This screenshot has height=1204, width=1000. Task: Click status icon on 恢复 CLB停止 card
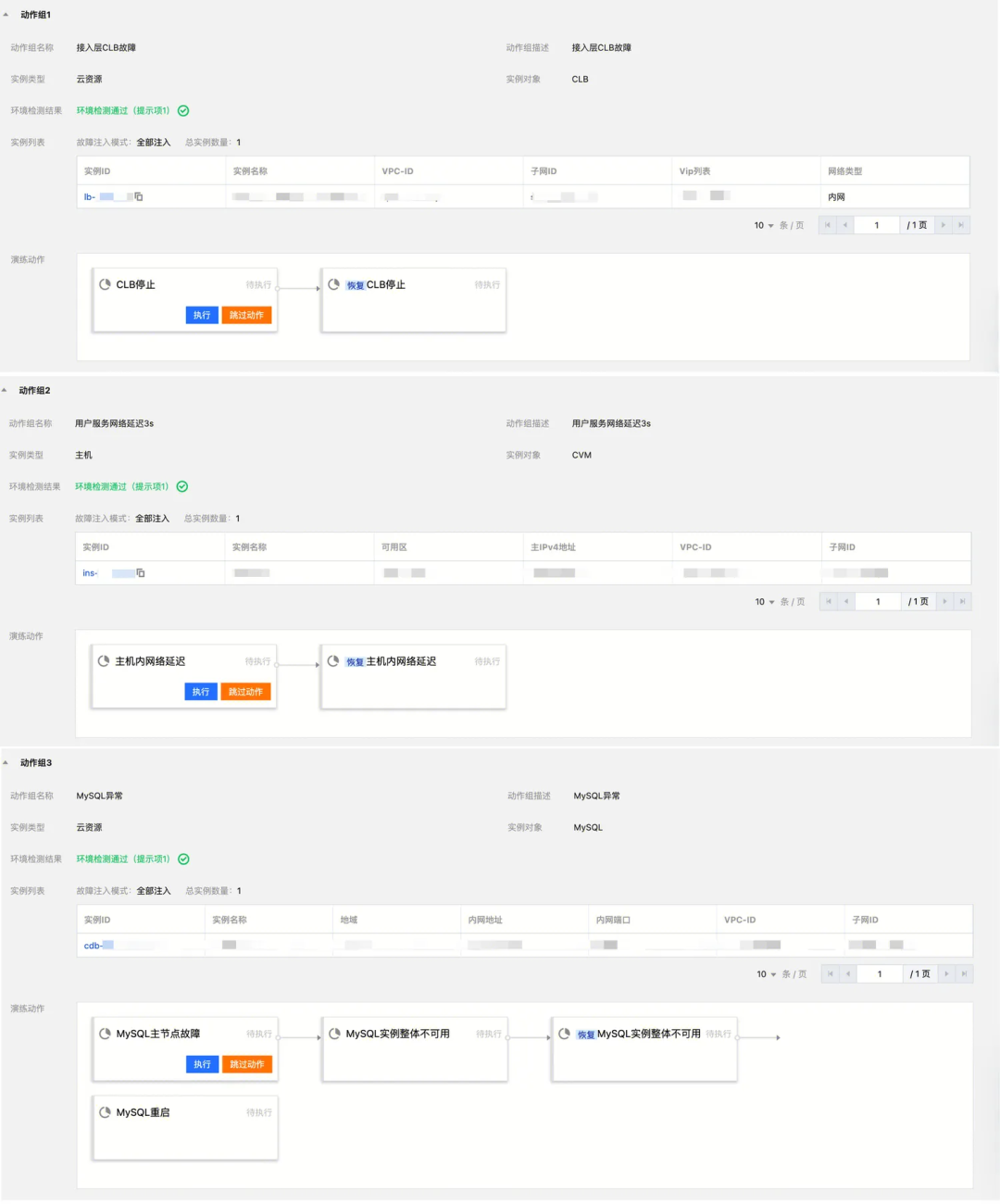334,284
